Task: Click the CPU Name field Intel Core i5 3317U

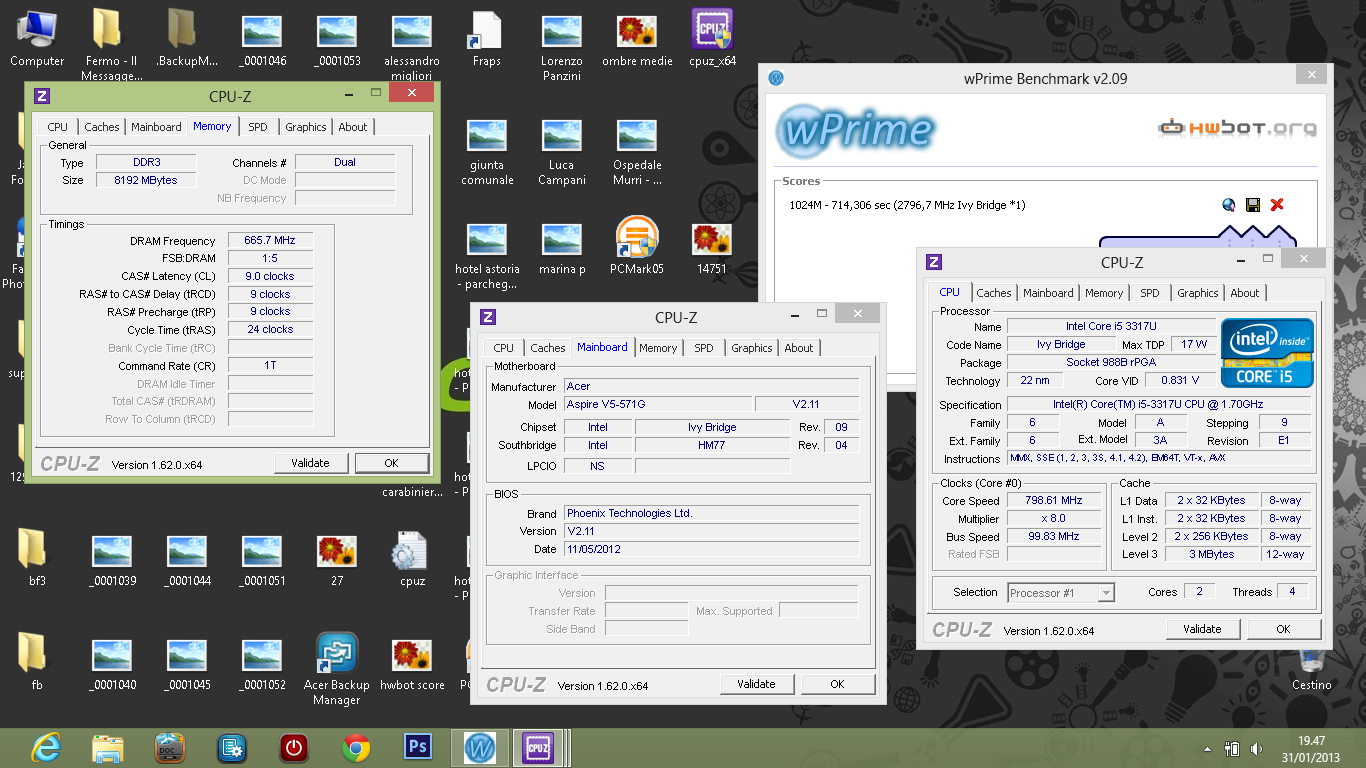Action: pos(1112,327)
